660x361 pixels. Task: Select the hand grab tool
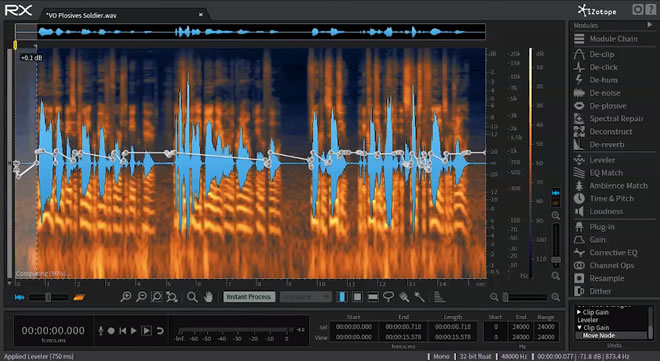208,297
